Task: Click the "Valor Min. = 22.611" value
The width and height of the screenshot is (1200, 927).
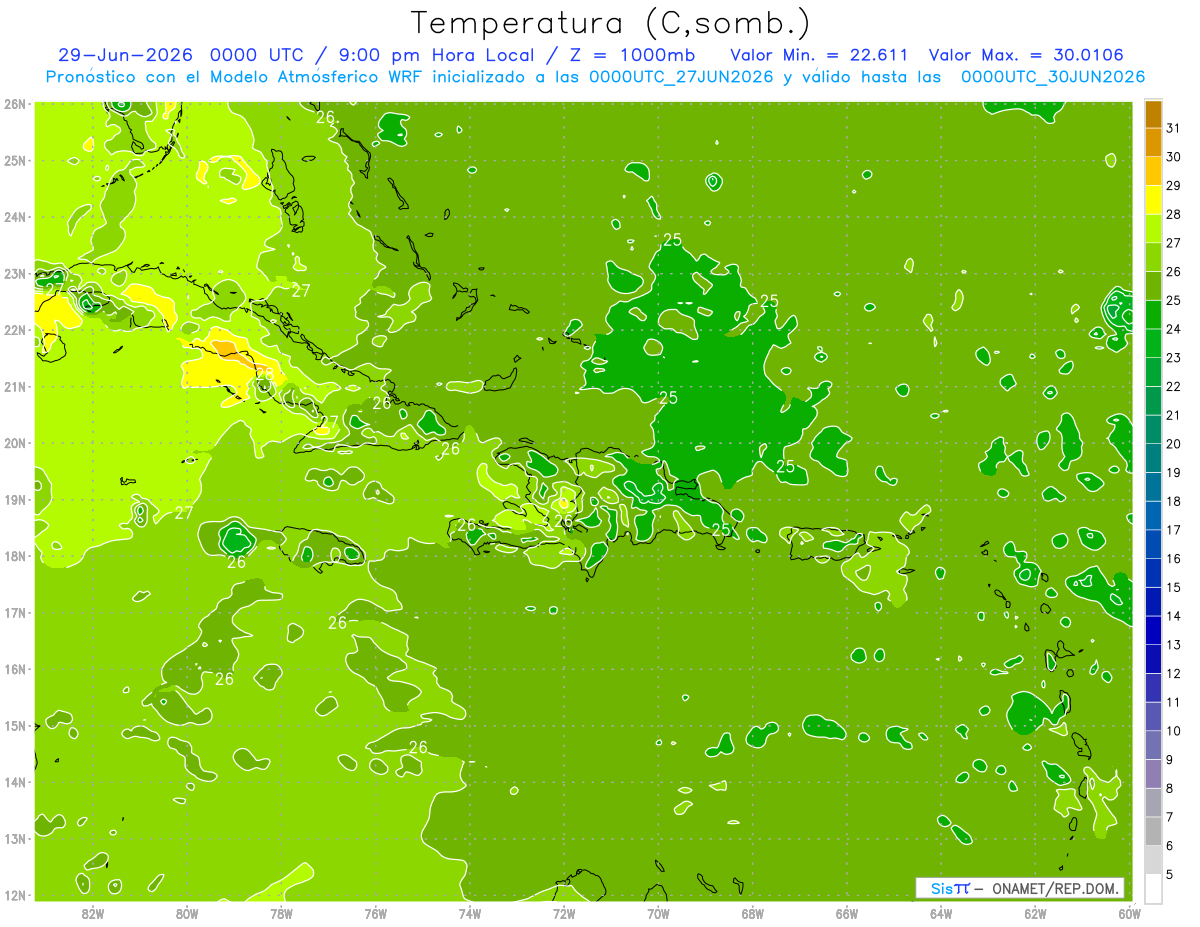Action: (819, 54)
